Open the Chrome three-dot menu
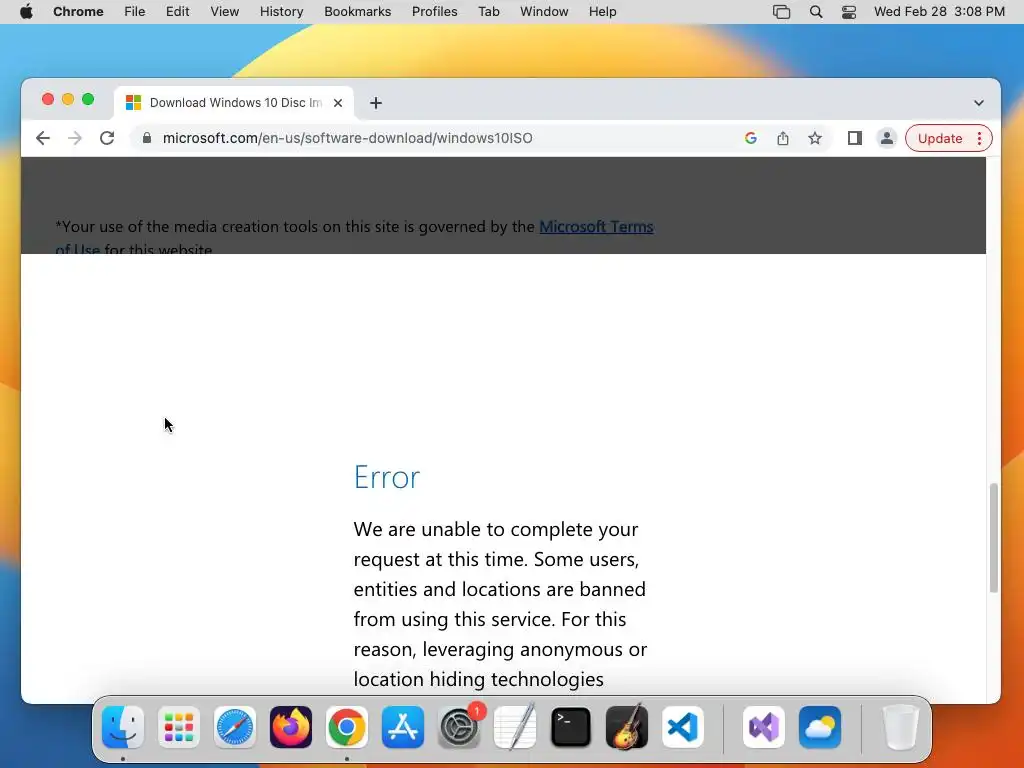 pos(979,138)
